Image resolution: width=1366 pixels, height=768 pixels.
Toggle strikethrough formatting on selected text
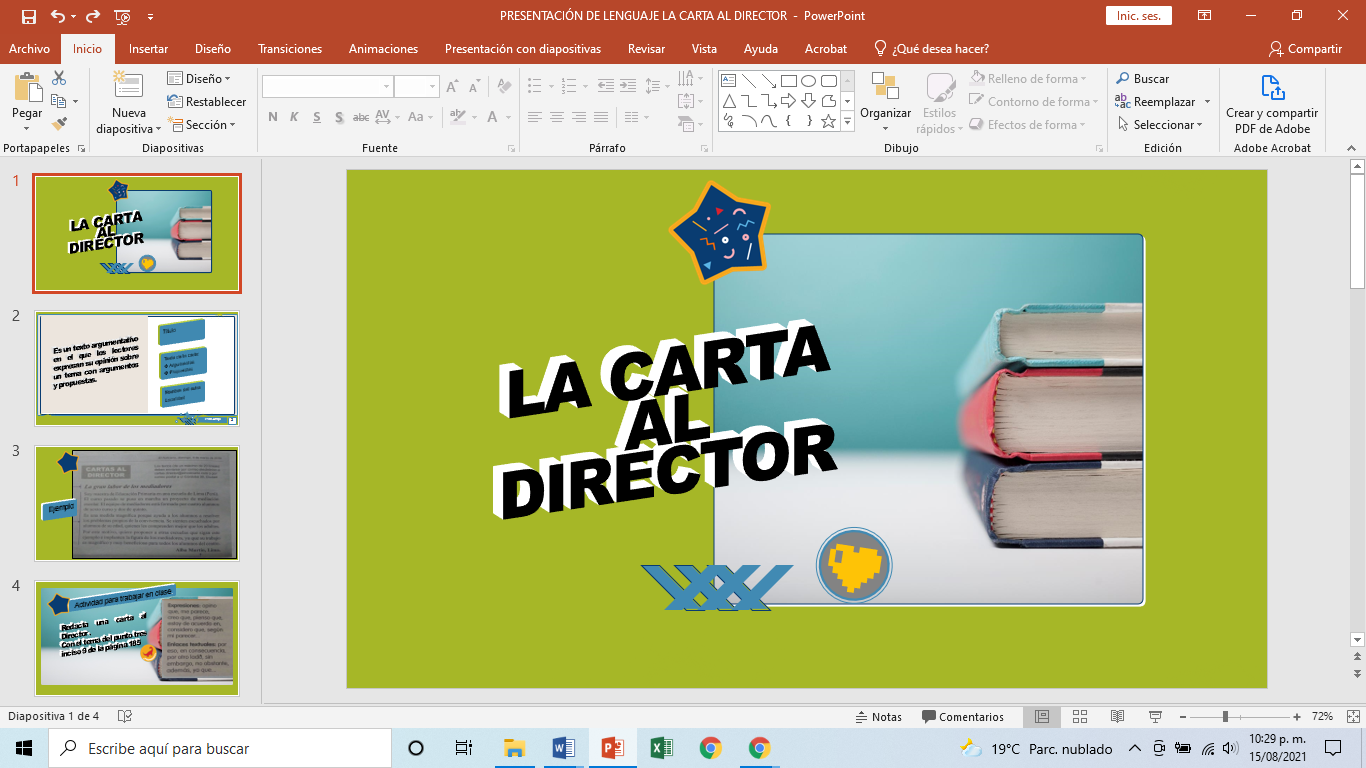coord(361,117)
